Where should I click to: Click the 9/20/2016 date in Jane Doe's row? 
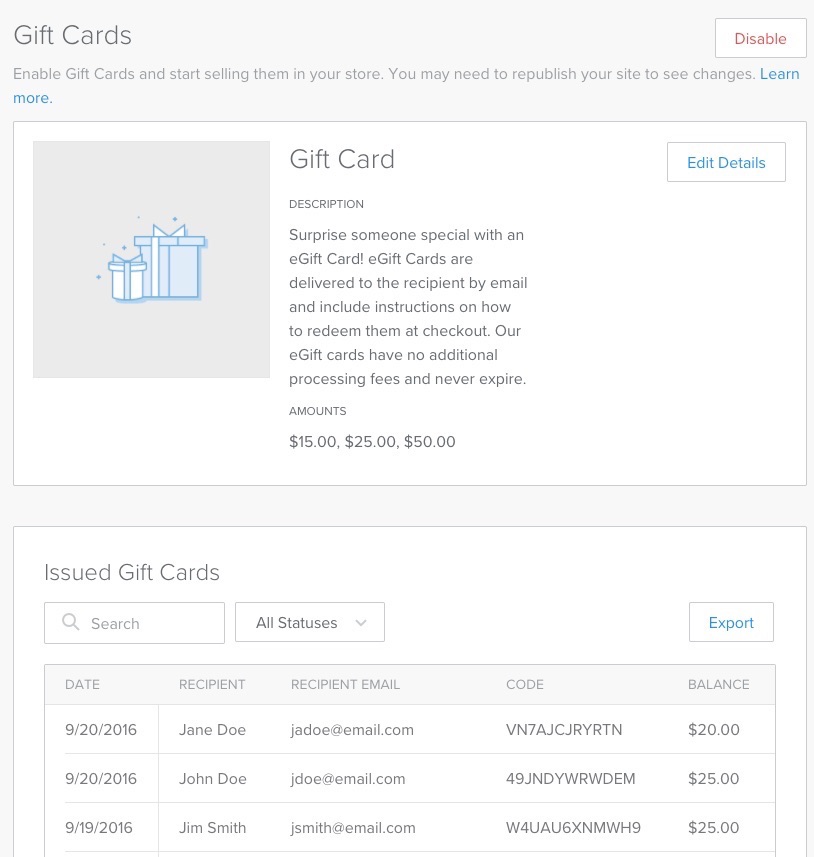click(101, 730)
